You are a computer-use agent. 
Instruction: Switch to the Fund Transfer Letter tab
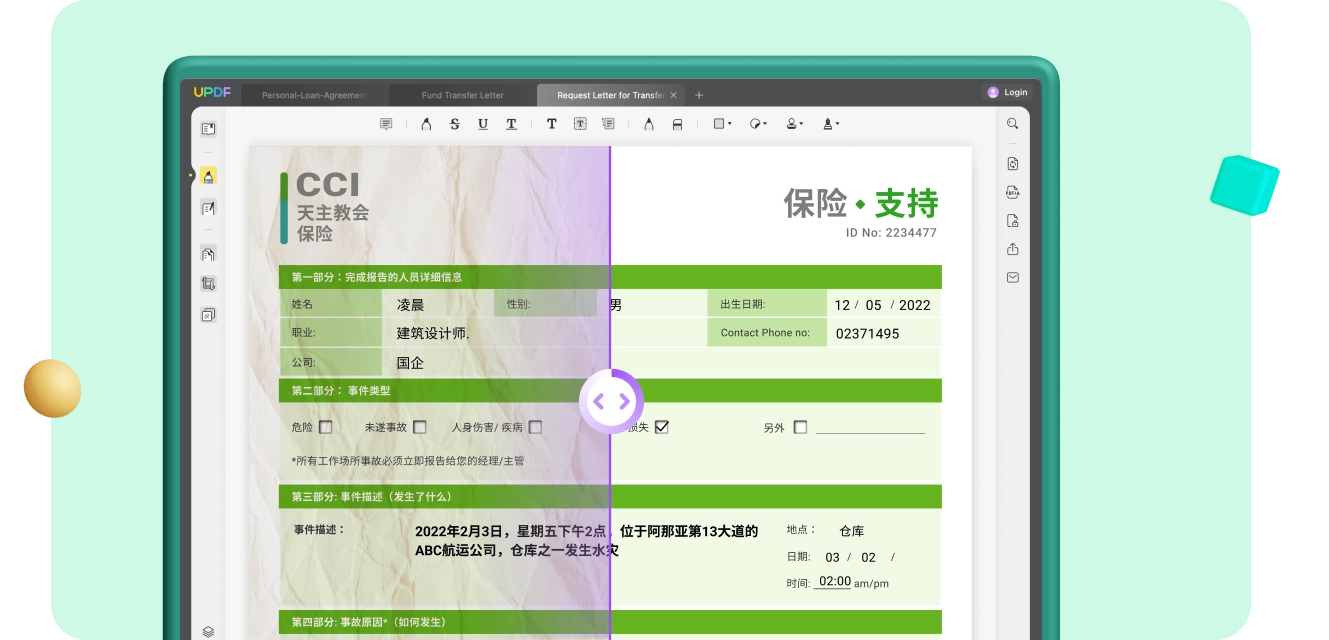[x=463, y=95]
